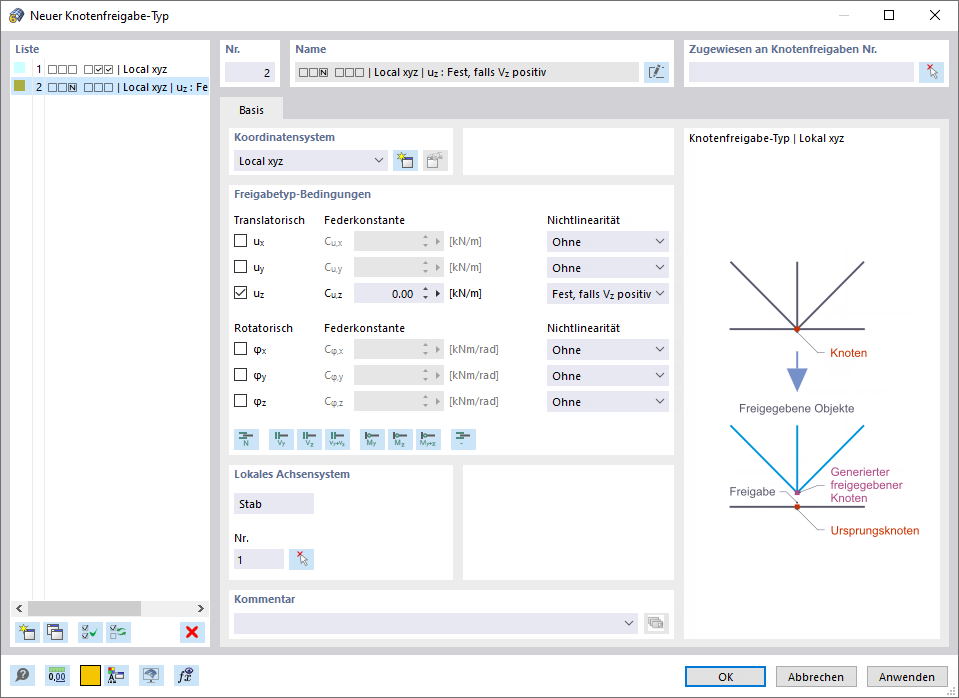Enable the φx rotational release checkbox
Viewport: 959px width, 698px height.
(x=240, y=349)
